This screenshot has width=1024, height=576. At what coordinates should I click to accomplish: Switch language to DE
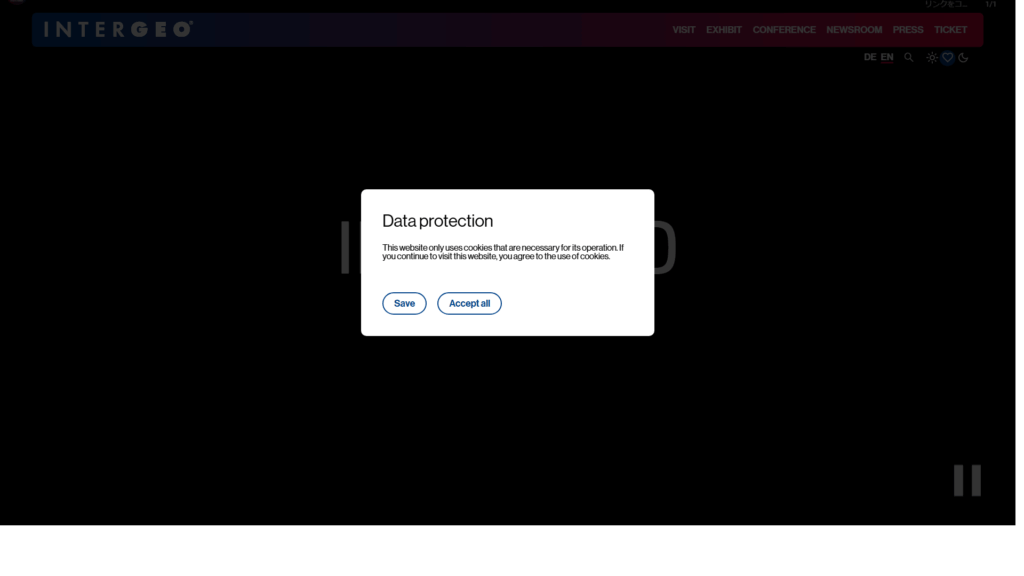(870, 57)
